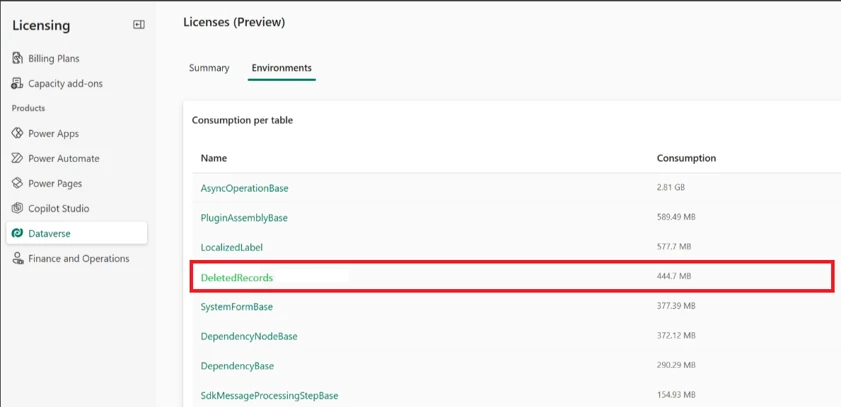The height and width of the screenshot is (407, 841).
Task: Click the Capacity add-ons icon
Action: (17, 83)
